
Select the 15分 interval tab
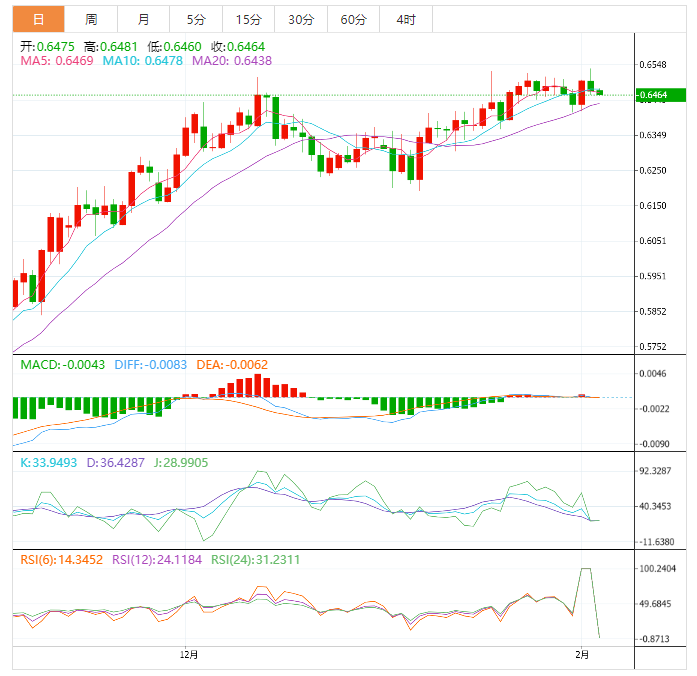pos(248,19)
